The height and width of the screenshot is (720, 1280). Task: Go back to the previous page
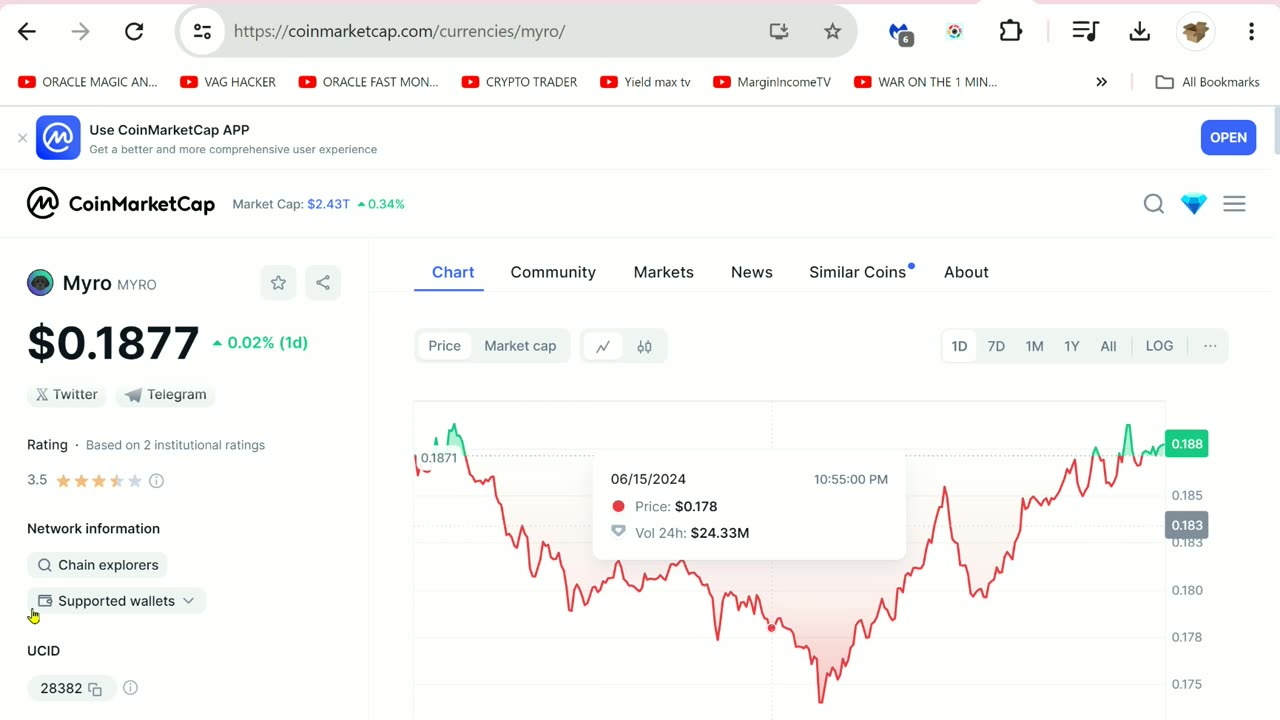(27, 31)
